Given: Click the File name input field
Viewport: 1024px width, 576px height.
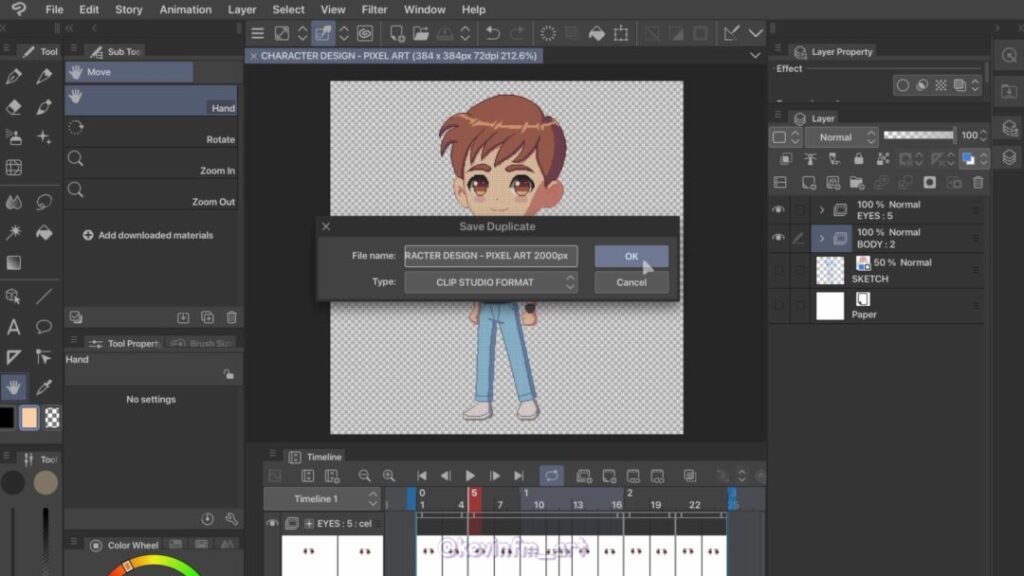Looking at the screenshot, I should (x=491, y=256).
